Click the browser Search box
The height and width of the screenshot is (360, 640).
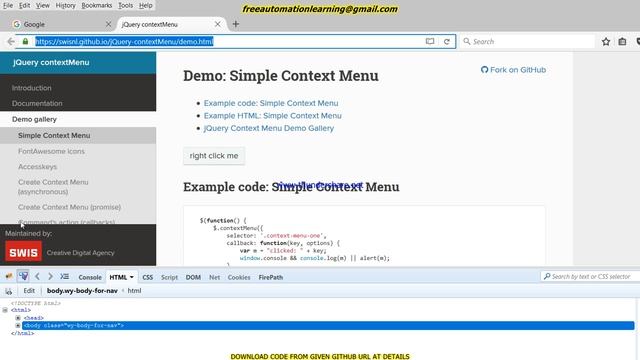pyautogui.click(x=527, y=41)
